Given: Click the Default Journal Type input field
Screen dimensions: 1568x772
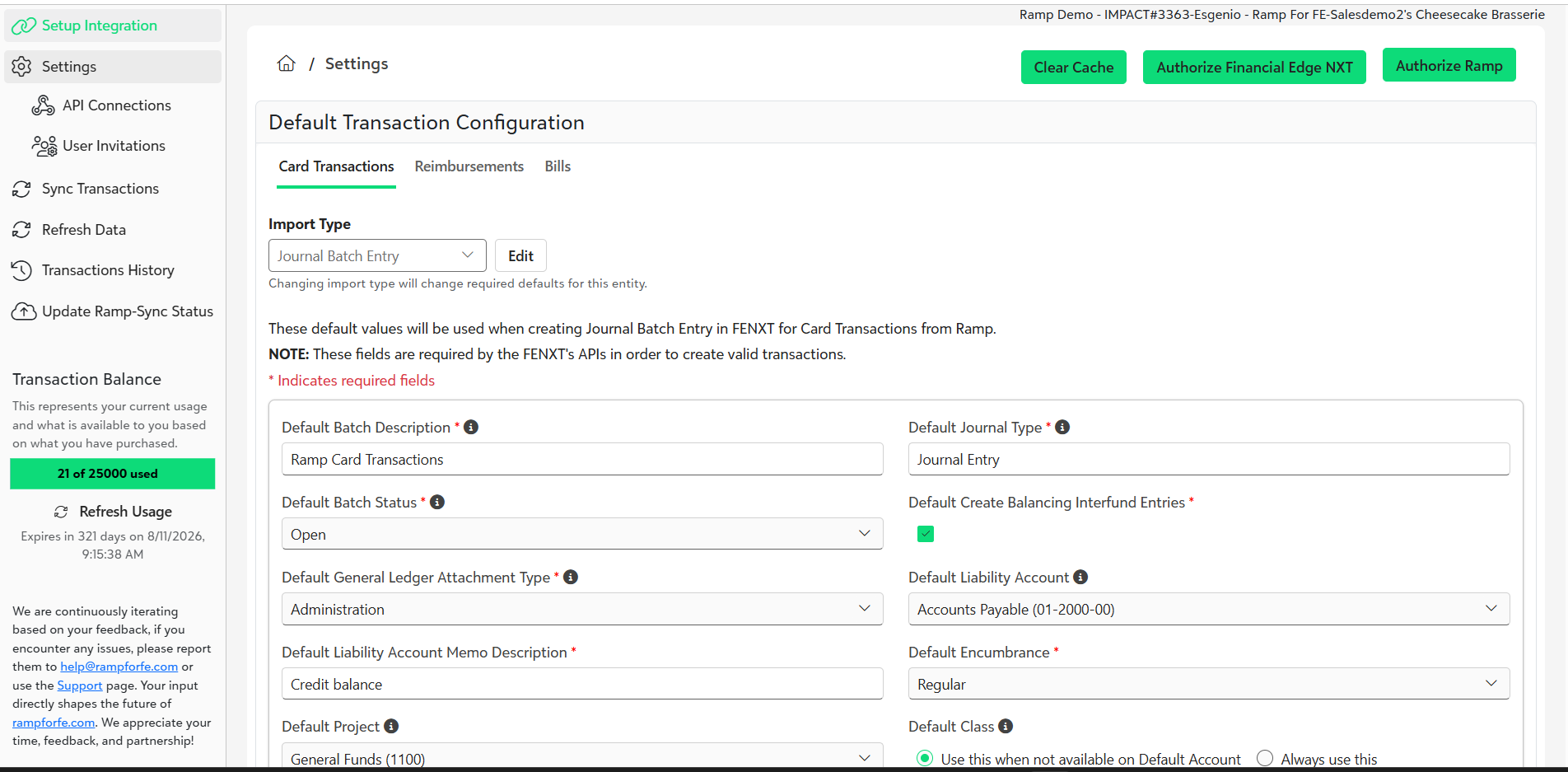Looking at the screenshot, I should 1209,459.
